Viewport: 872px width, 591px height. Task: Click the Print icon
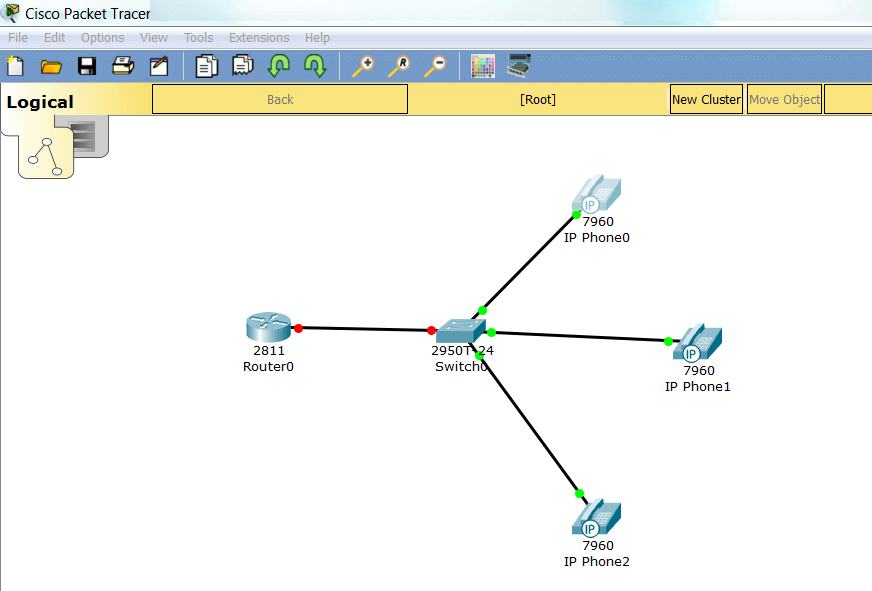click(x=123, y=67)
